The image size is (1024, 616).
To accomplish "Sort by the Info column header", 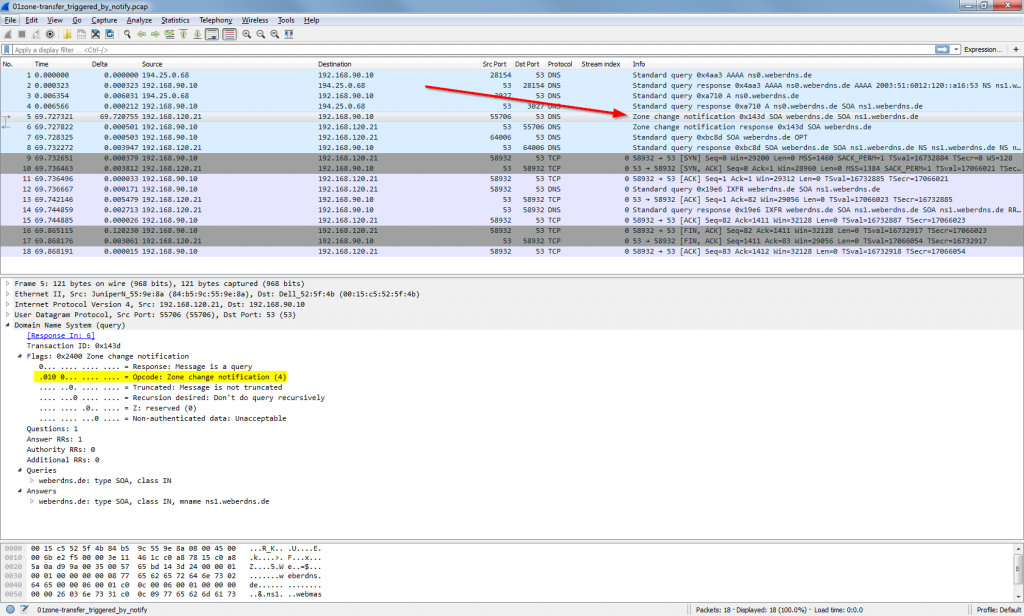I will (826, 64).
